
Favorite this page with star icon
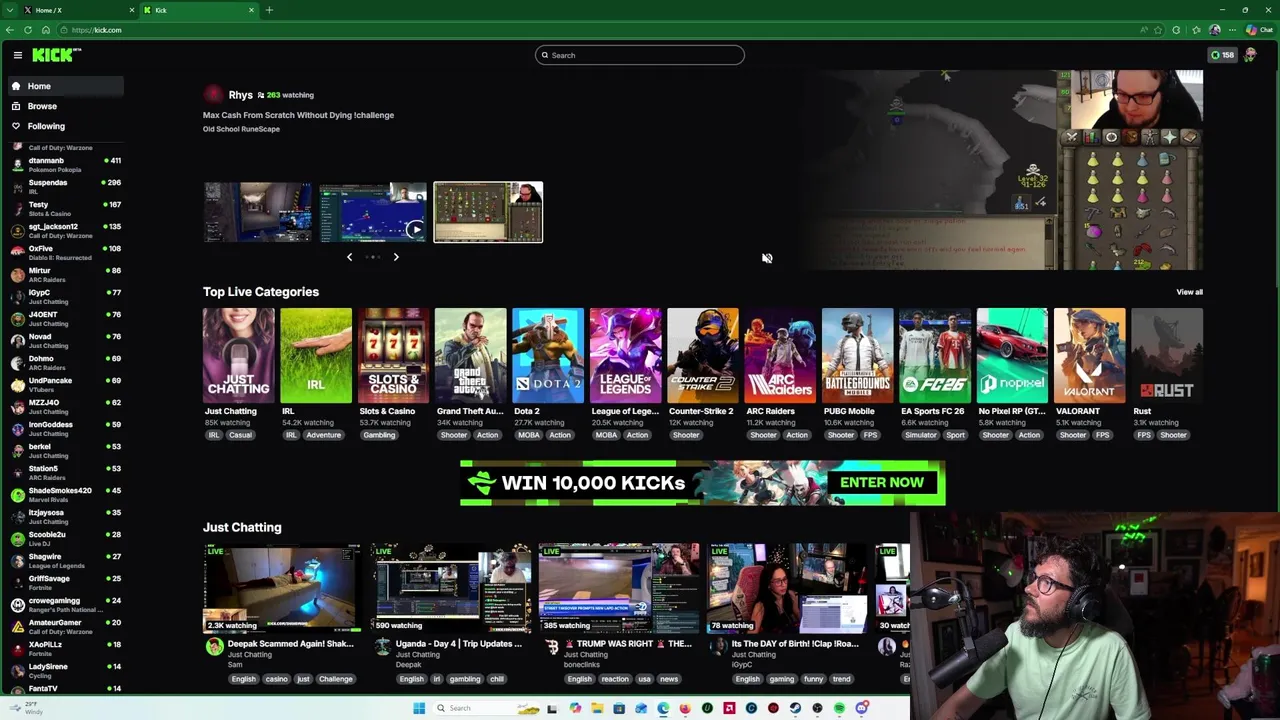pyautogui.click(x=1158, y=30)
